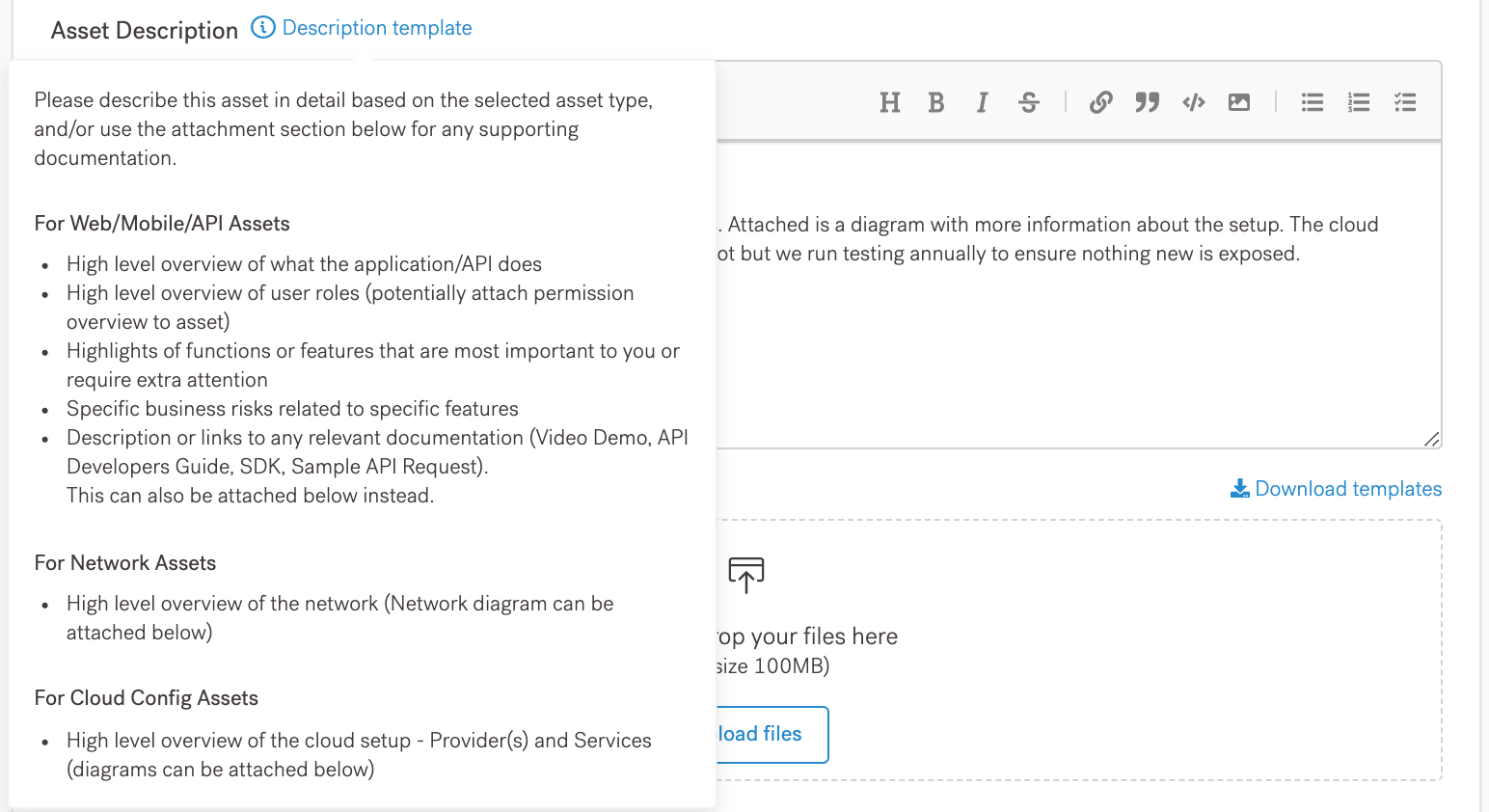The height and width of the screenshot is (812, 1489).
Task: Apply heading formatting in editor toolbar
Action: pos(889,102)
